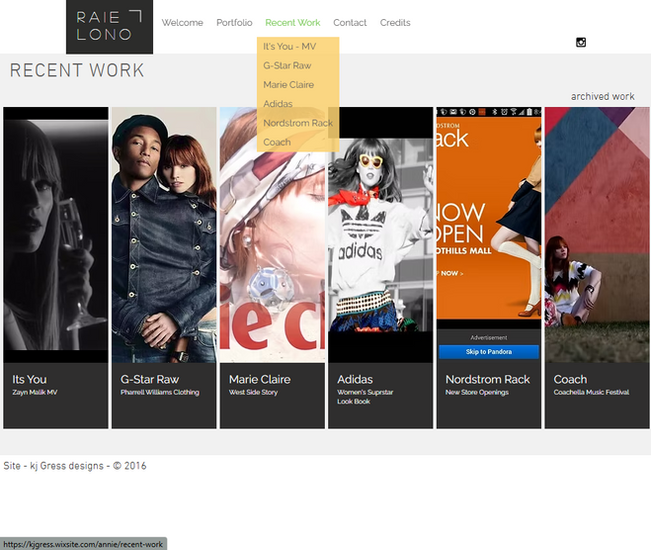Viewport: 651px width, 550px height.
Task: Click the West Side Story subtitle
Action: [x=253, y=392]
